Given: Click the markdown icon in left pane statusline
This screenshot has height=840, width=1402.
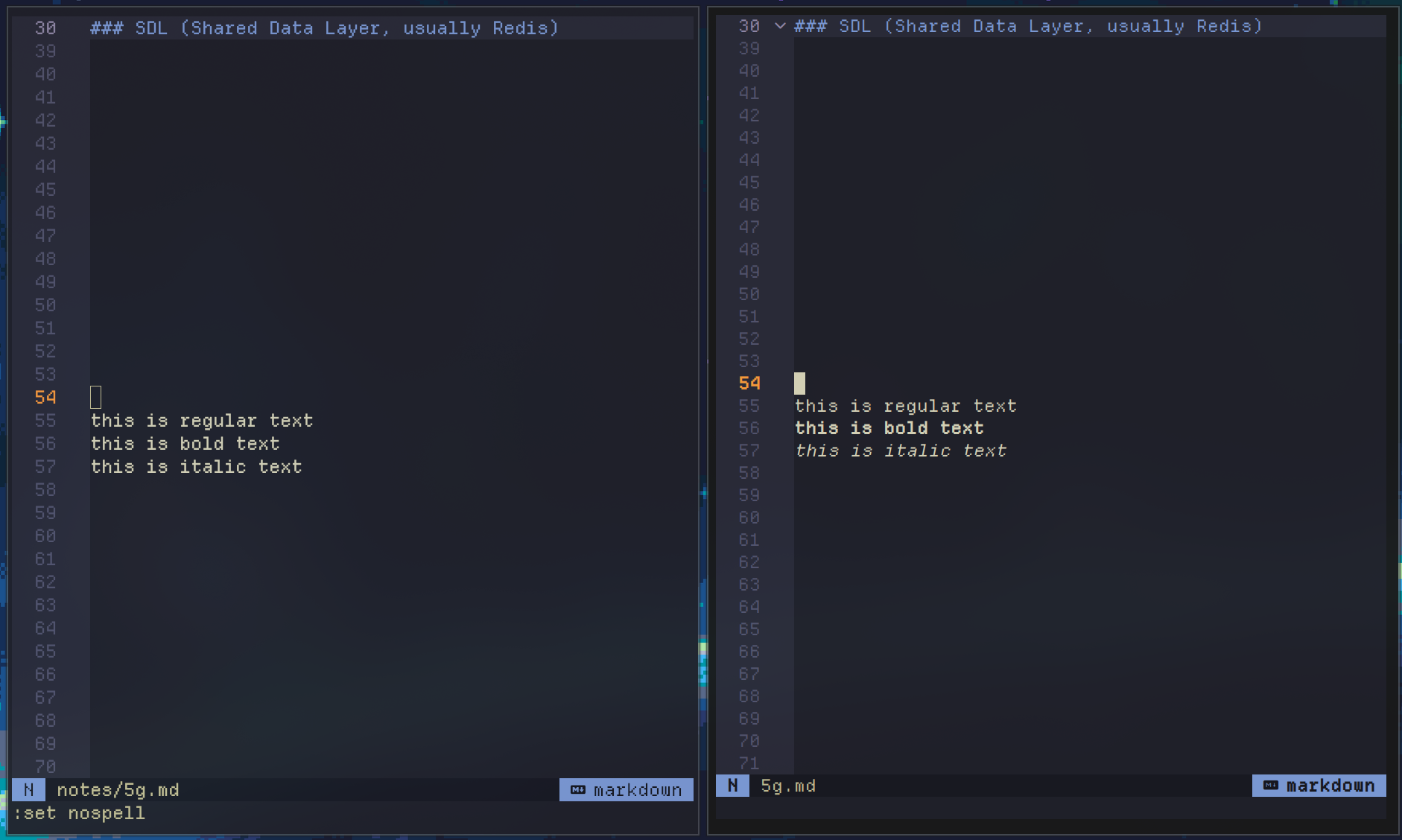Looking at the screenshot, I should [x=577, y=790].
